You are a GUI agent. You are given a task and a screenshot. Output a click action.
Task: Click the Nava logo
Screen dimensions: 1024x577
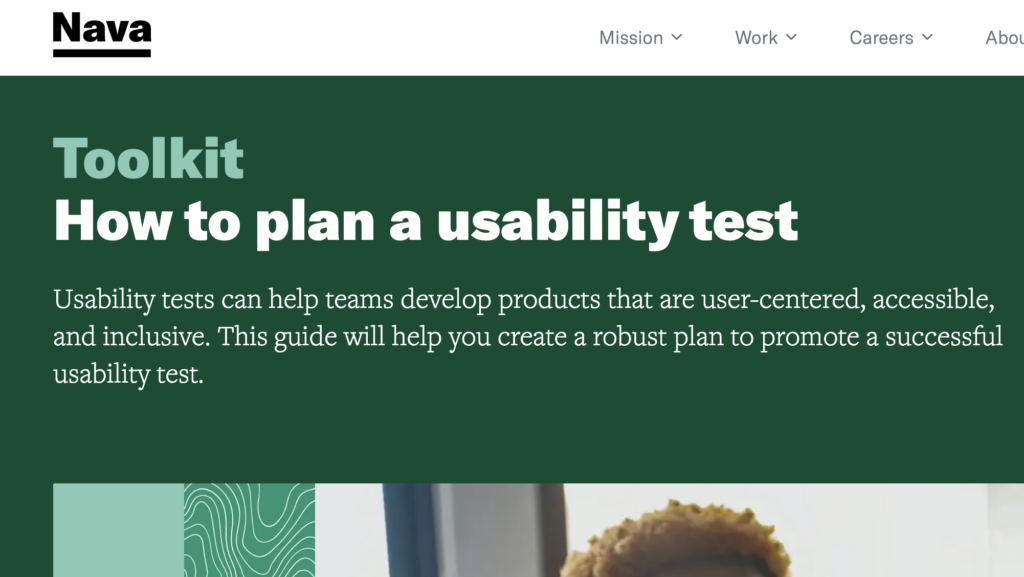tap(101, 32)
